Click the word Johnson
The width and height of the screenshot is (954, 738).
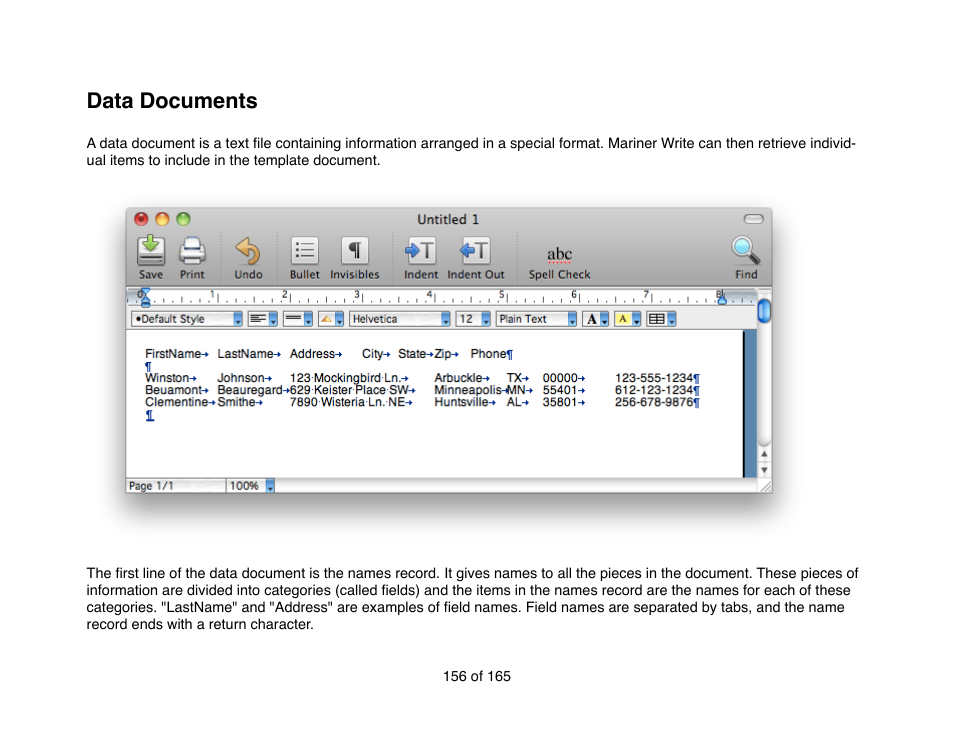tap(241, 378)
